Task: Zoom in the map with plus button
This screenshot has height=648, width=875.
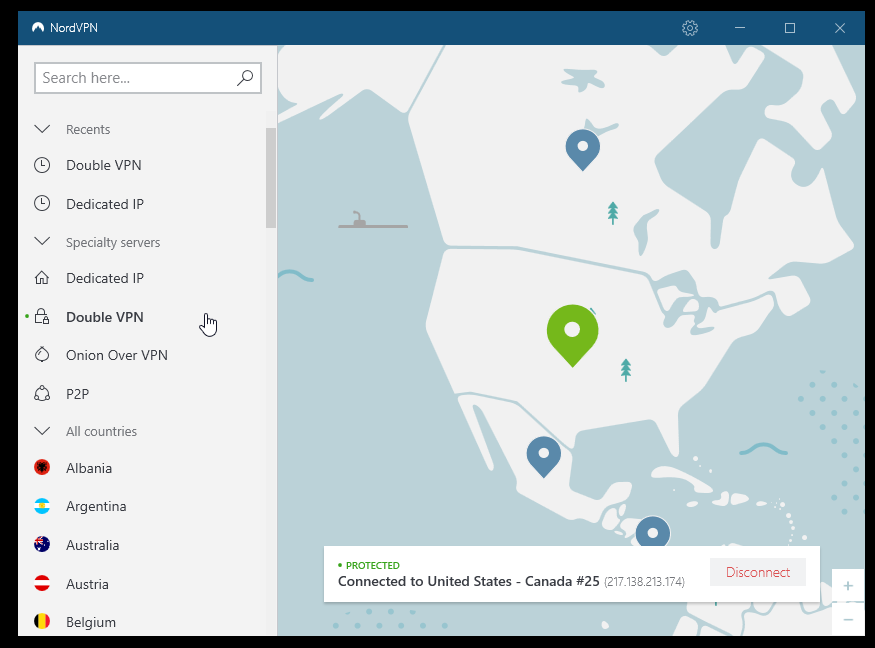Action: tap(848, 585)
